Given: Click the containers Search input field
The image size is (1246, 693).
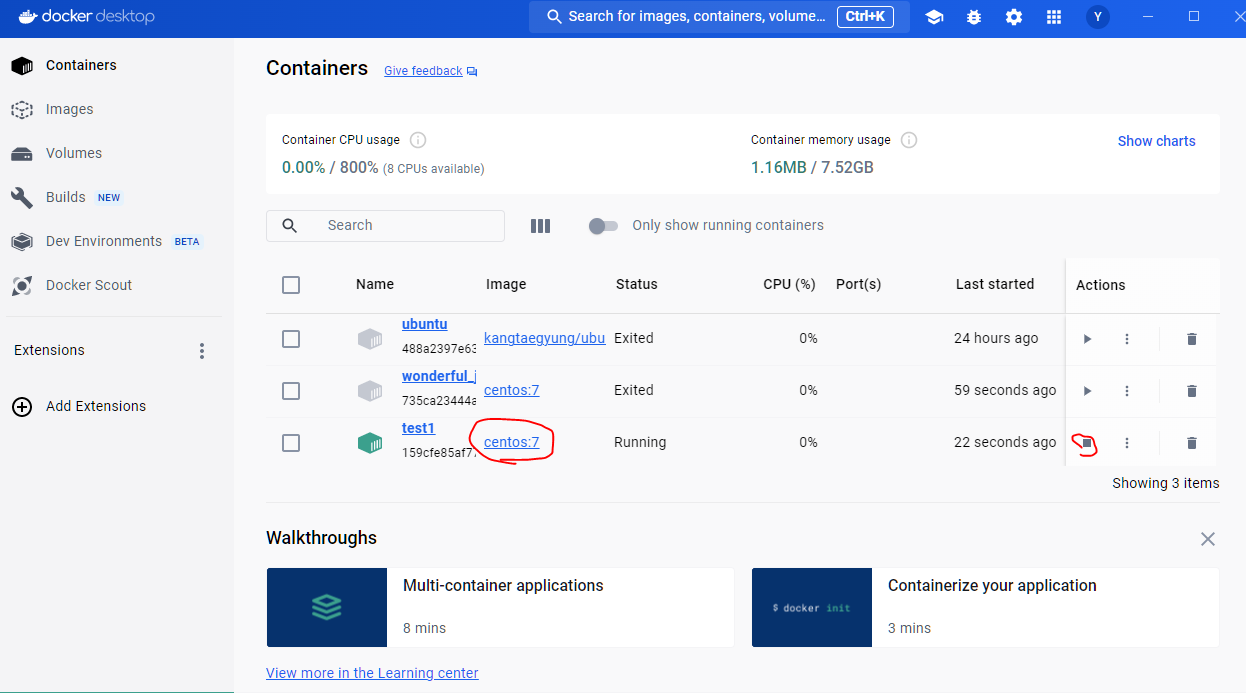Looking at the screenshot, I should coord(385,226).
